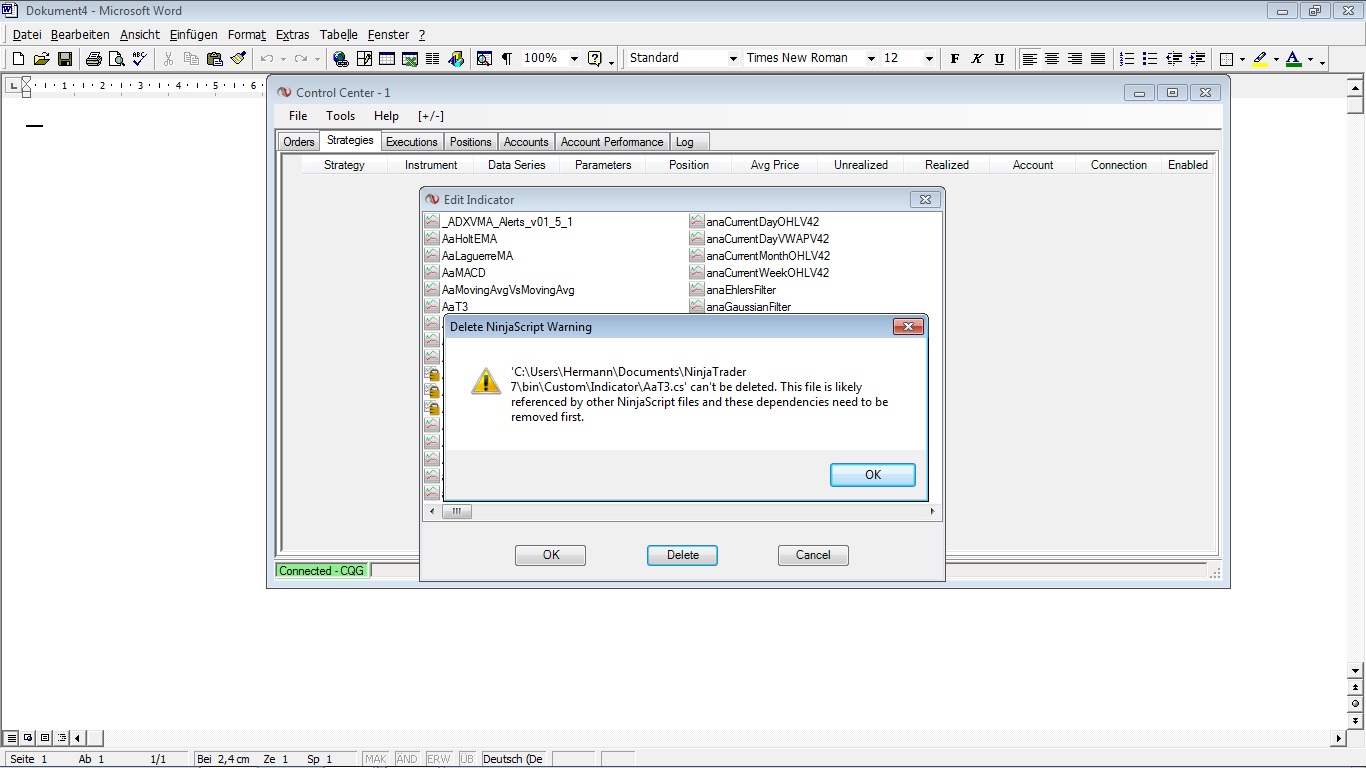
Task: Switch to the Account Performance tab
Action: 612,142
